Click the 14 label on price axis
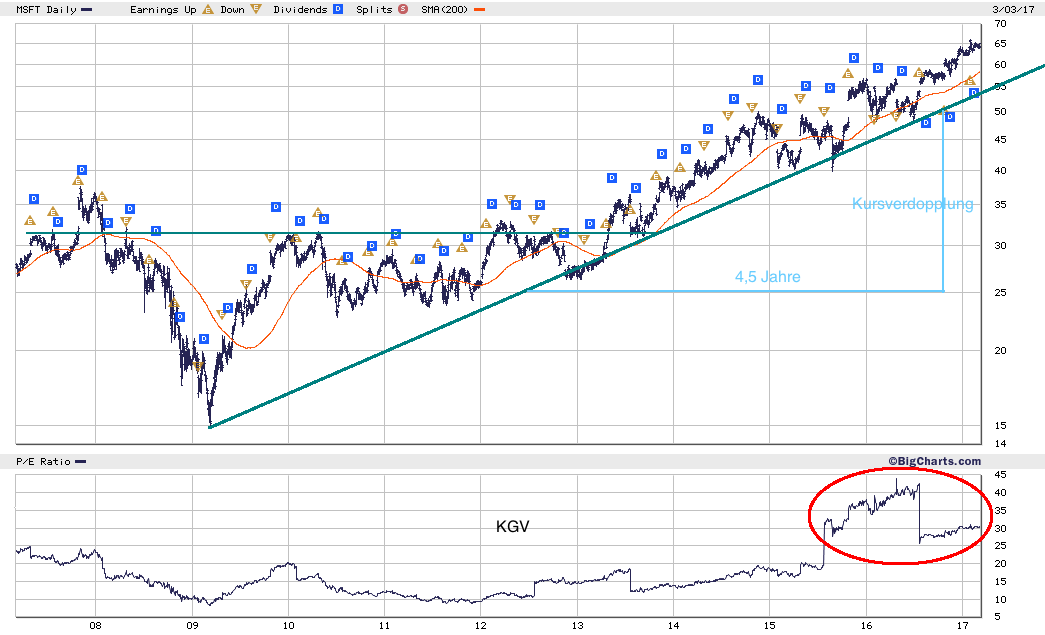 point(1000,444)
